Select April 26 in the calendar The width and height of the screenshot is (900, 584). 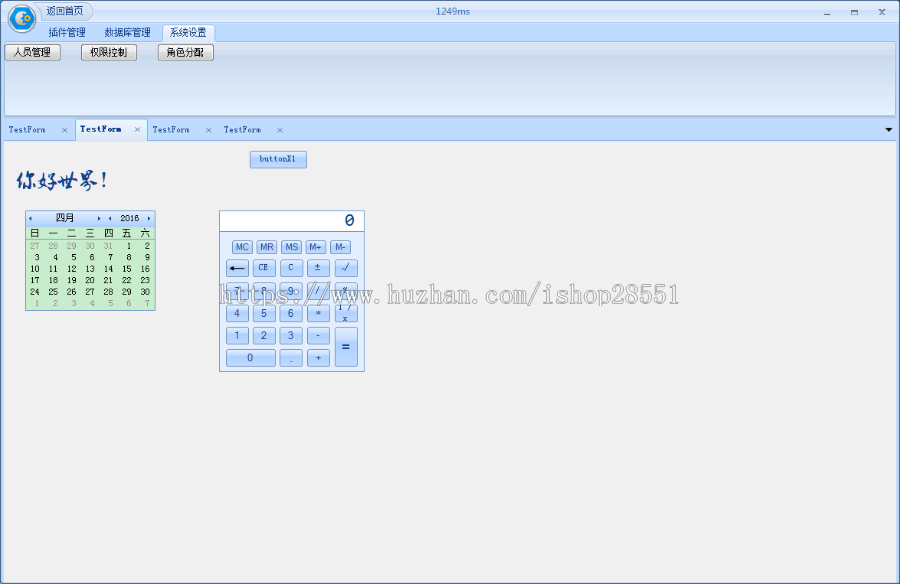pyautogui.click(x=72, y=292)
